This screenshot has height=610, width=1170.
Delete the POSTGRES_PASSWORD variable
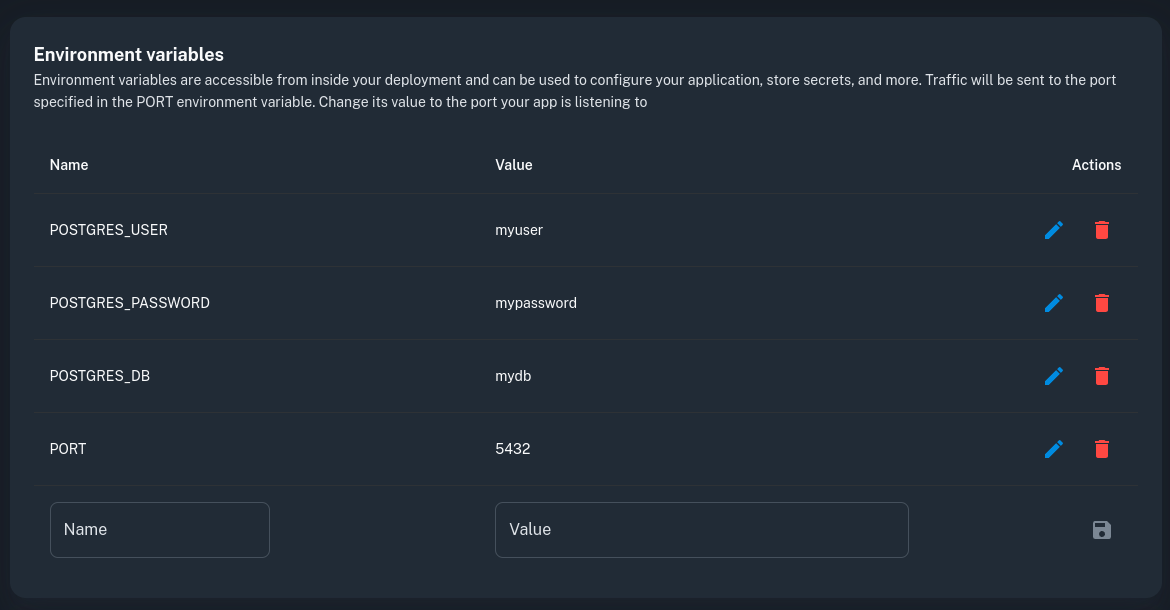(x=1101, y=303)
